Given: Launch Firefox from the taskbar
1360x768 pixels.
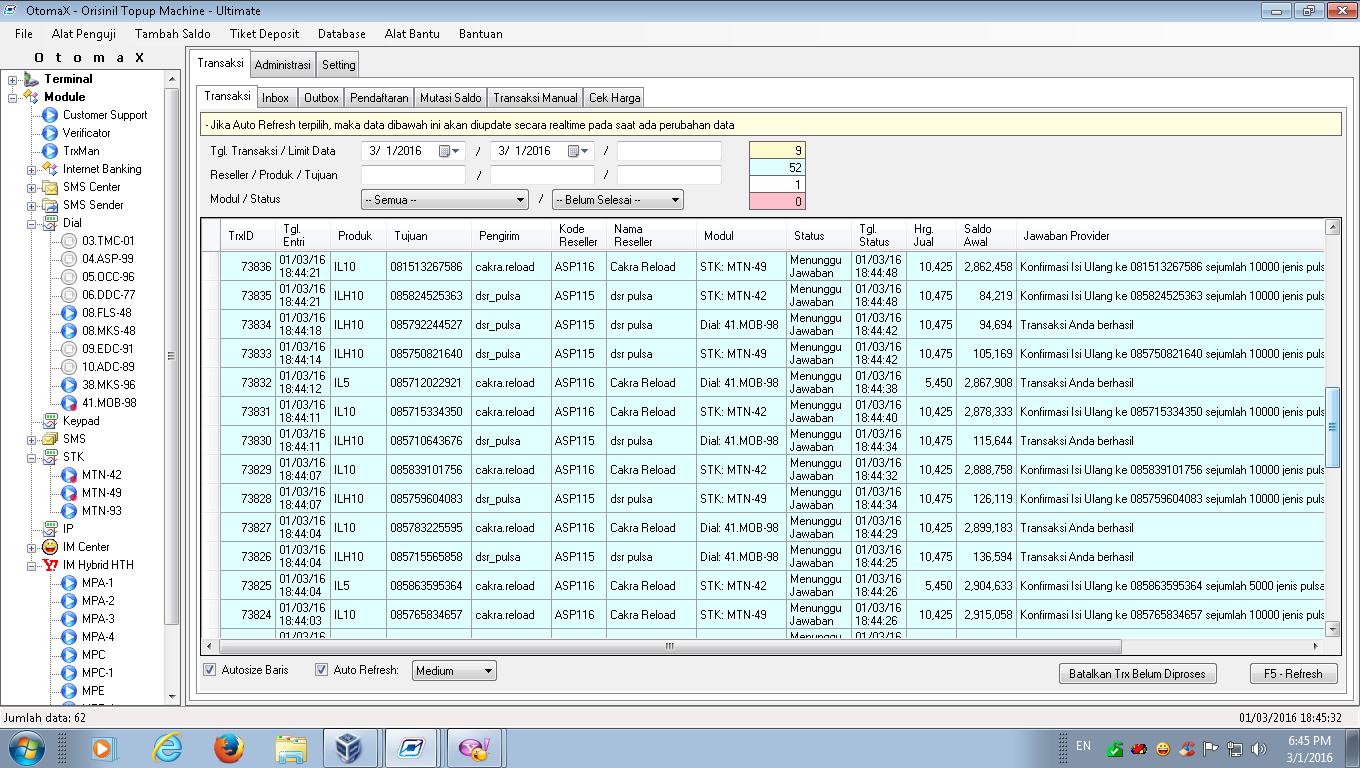Looking at the screenshot, I should [x=229, y=747].
